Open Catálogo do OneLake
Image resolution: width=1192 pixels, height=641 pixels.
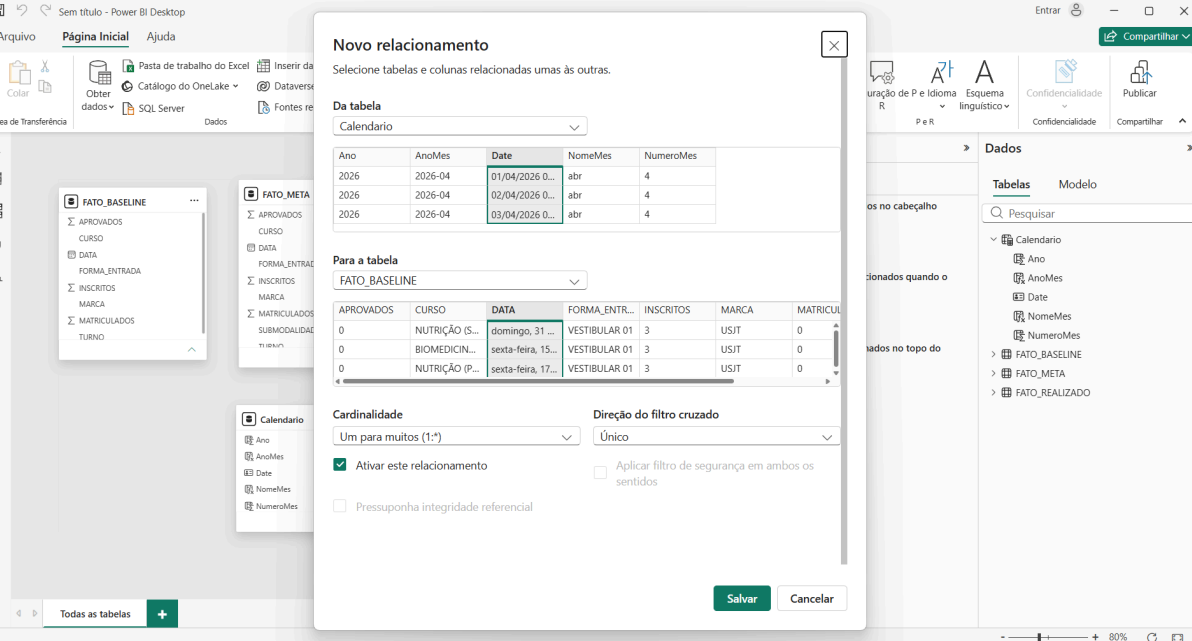pyautogui.click(x=180, y=86)
